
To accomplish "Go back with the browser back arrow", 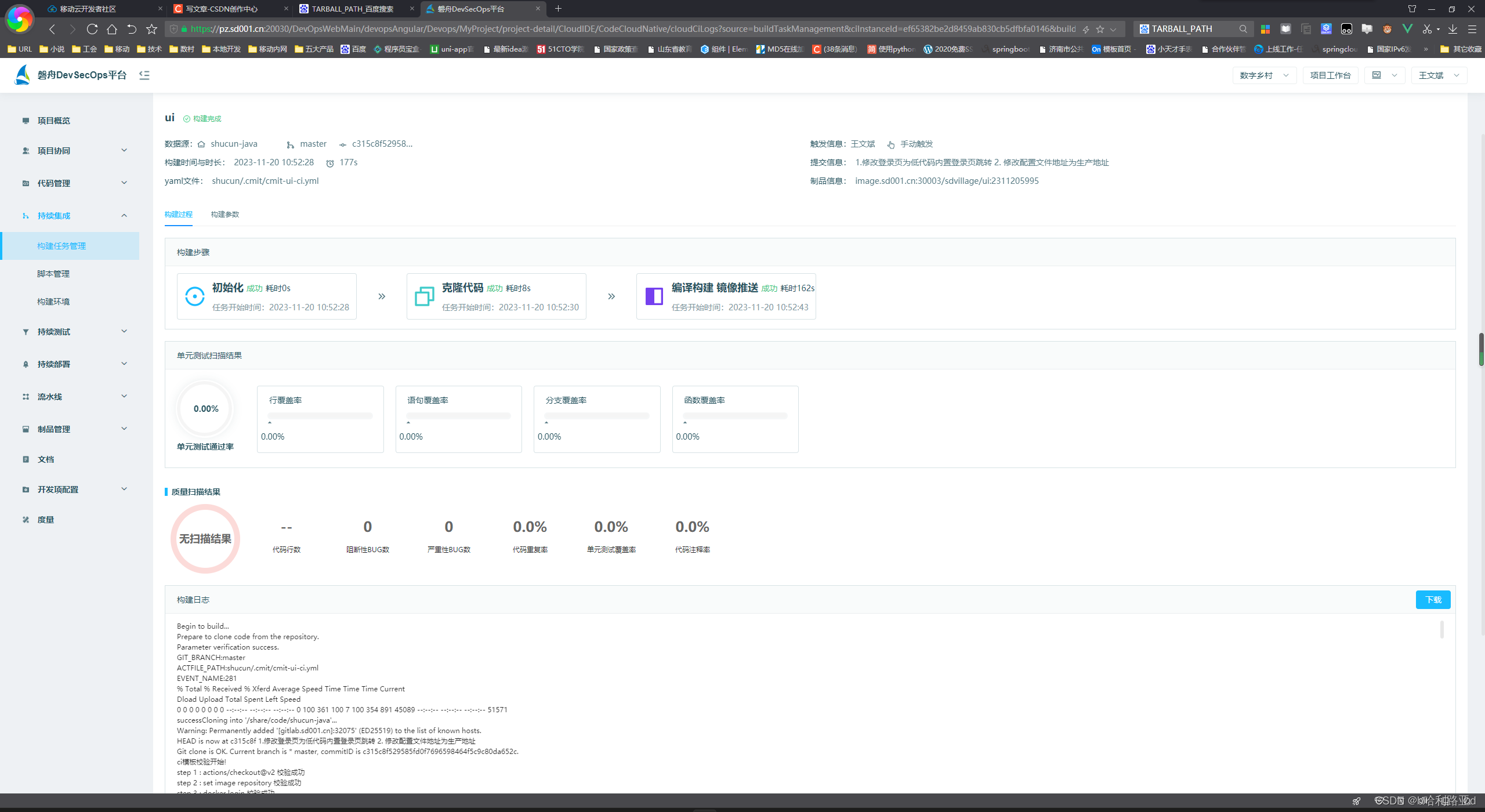I will (52, 29).
